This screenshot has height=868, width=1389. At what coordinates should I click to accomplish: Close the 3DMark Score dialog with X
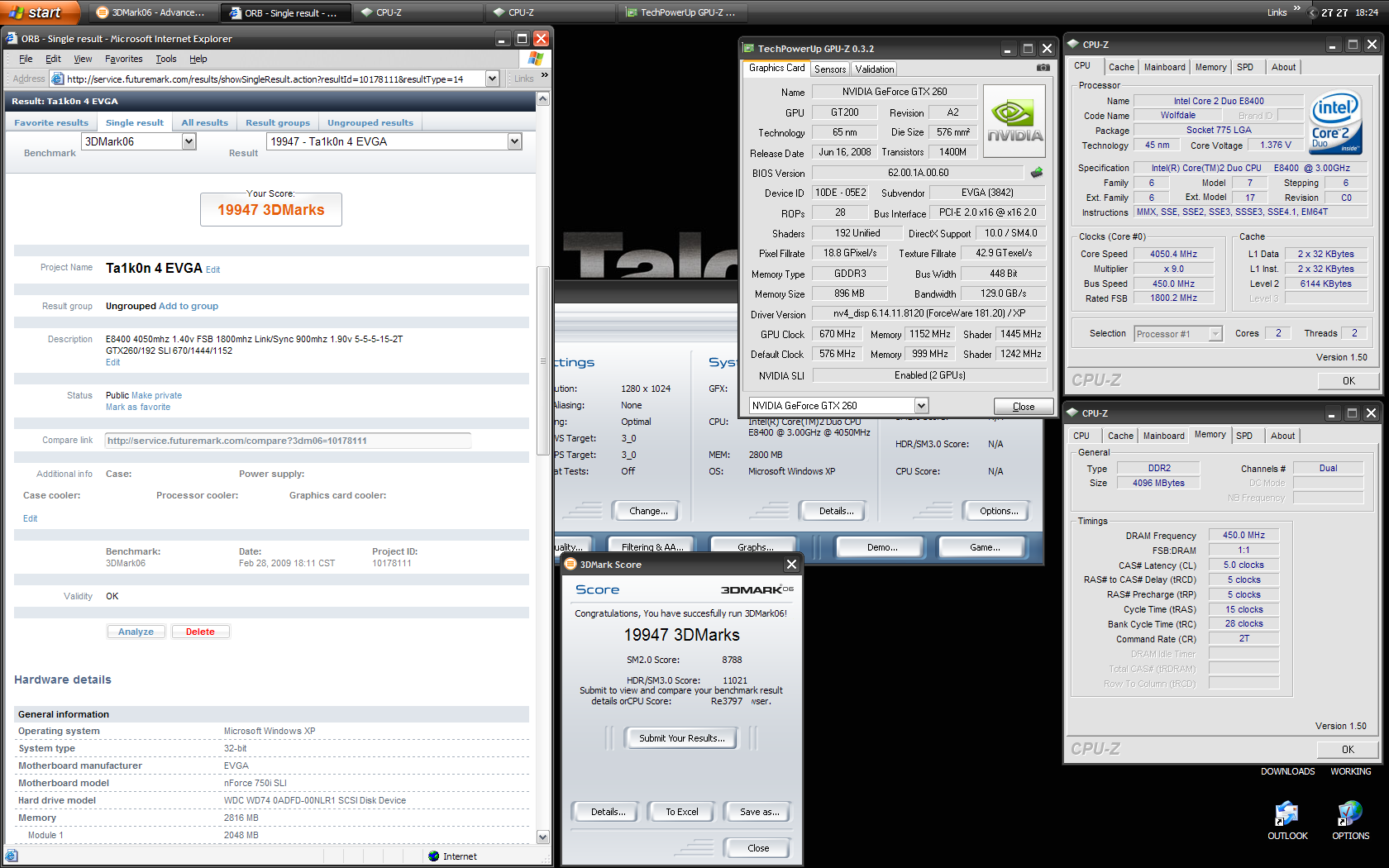coord(791,564)
